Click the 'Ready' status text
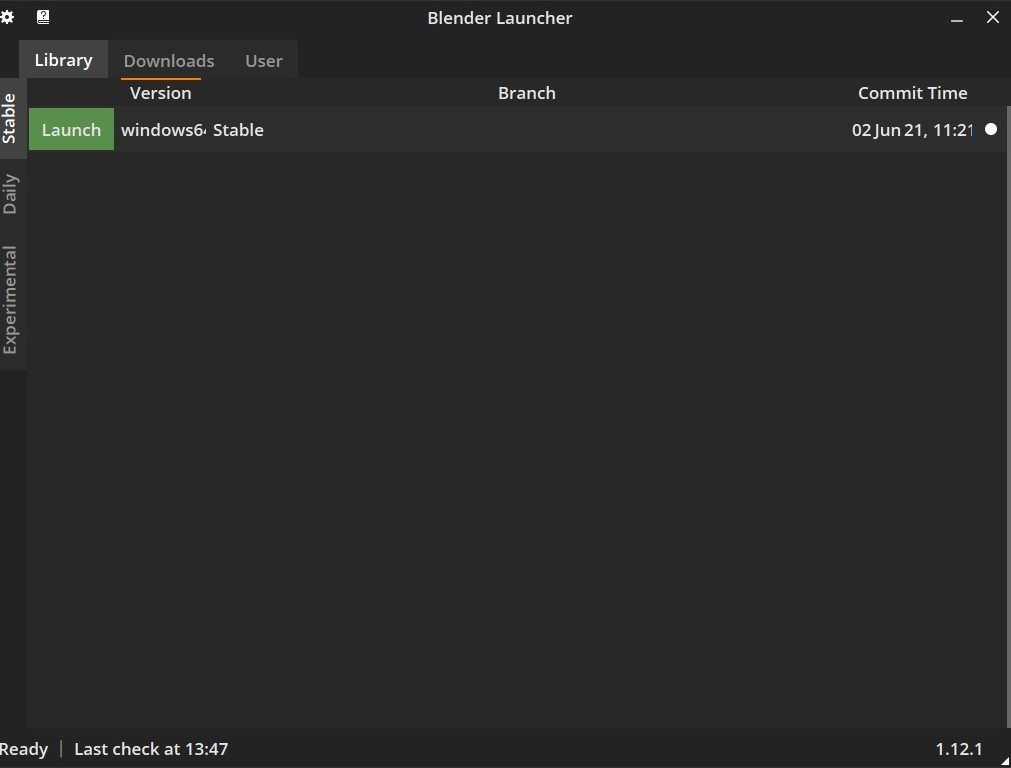Image resolution: width=1011 pixels, height=768 pixels. tap(24, 749)
